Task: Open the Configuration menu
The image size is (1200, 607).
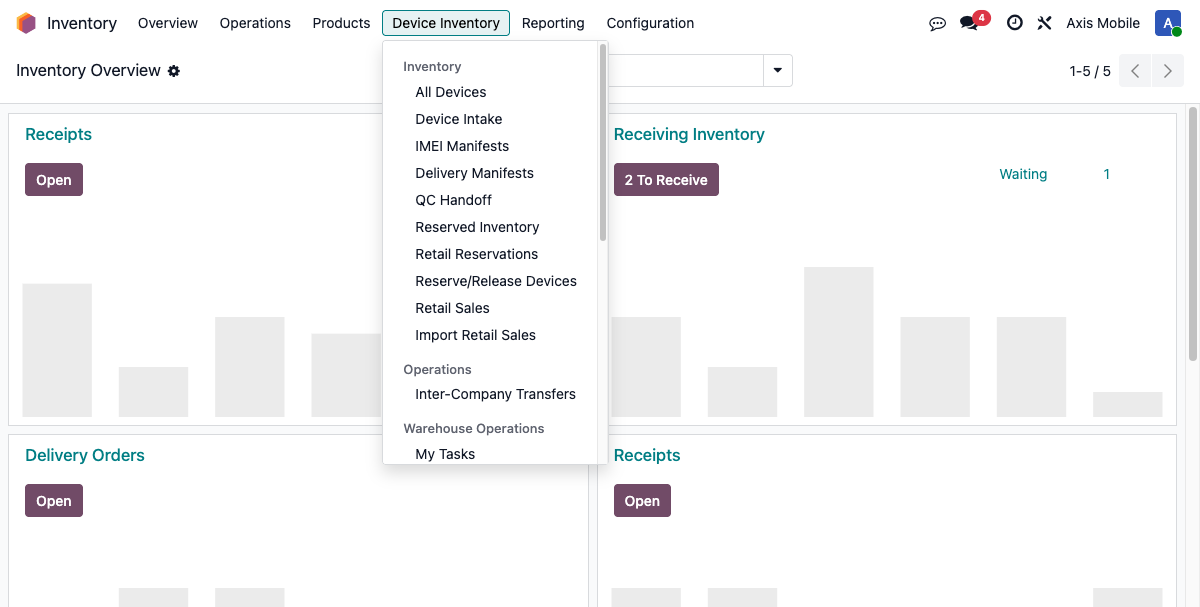Action: [x=650, y=23]
